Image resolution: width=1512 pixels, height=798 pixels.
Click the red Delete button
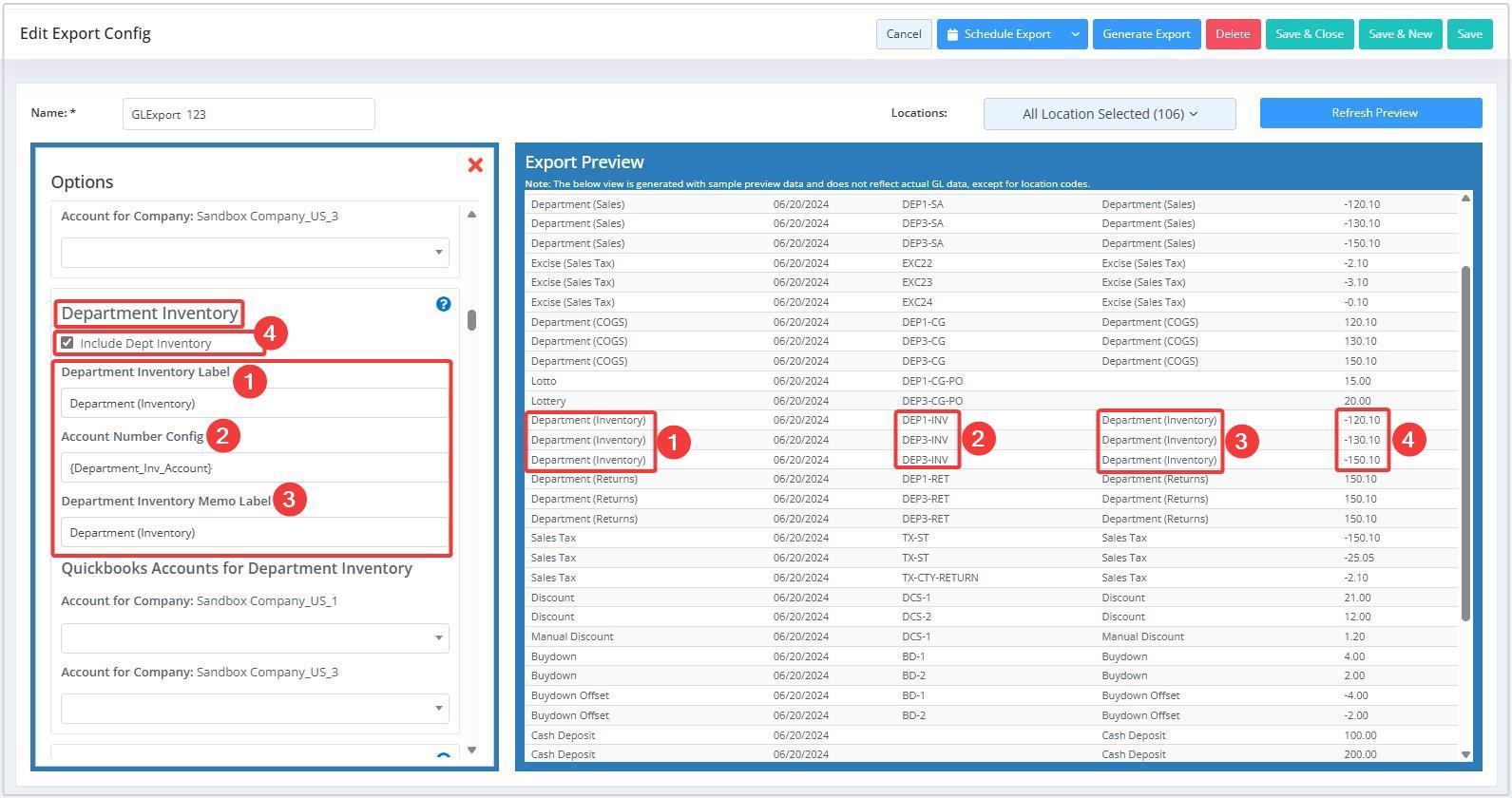pos(1233,34)
